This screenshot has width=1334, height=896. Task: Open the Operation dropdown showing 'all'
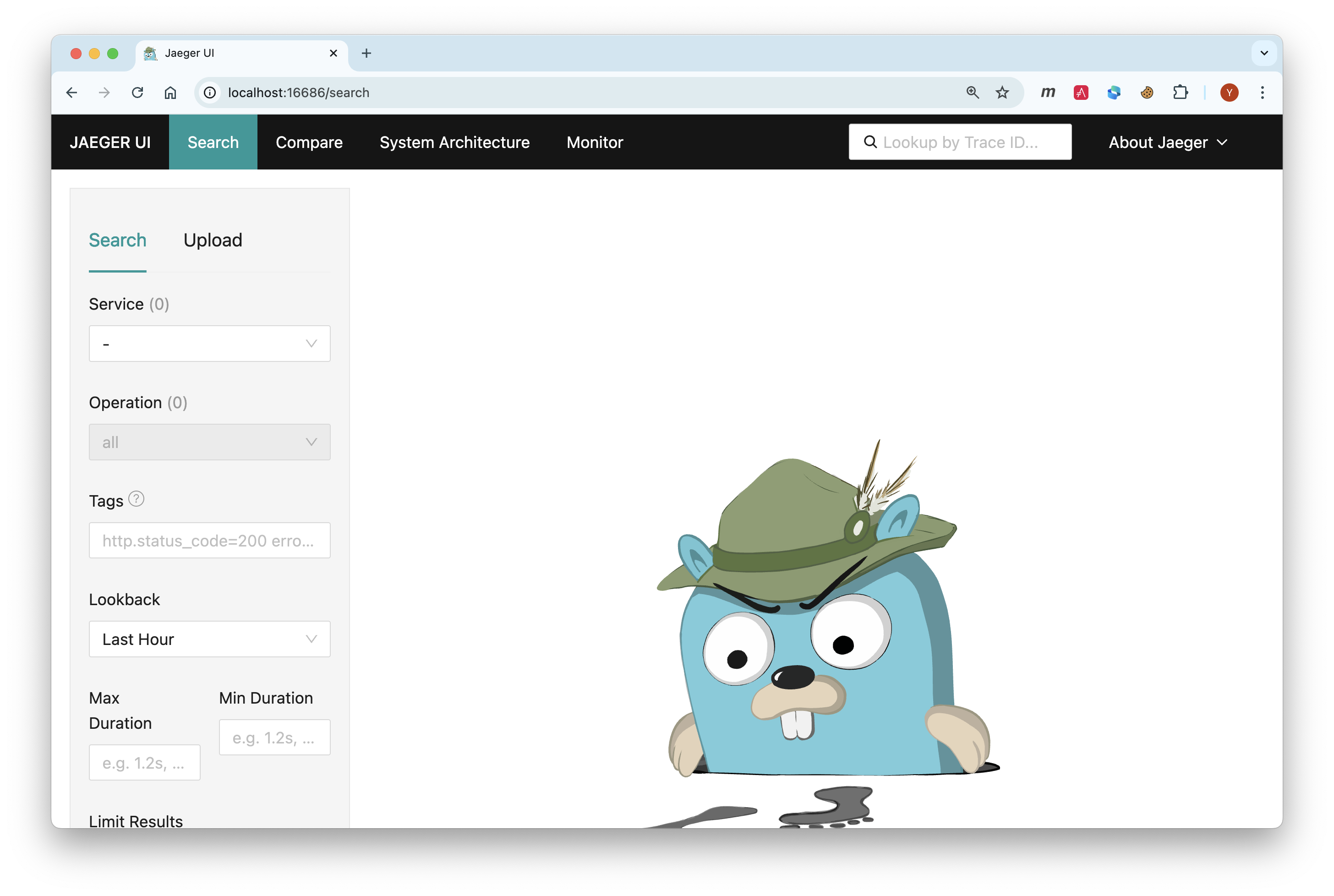coord(210,442)
